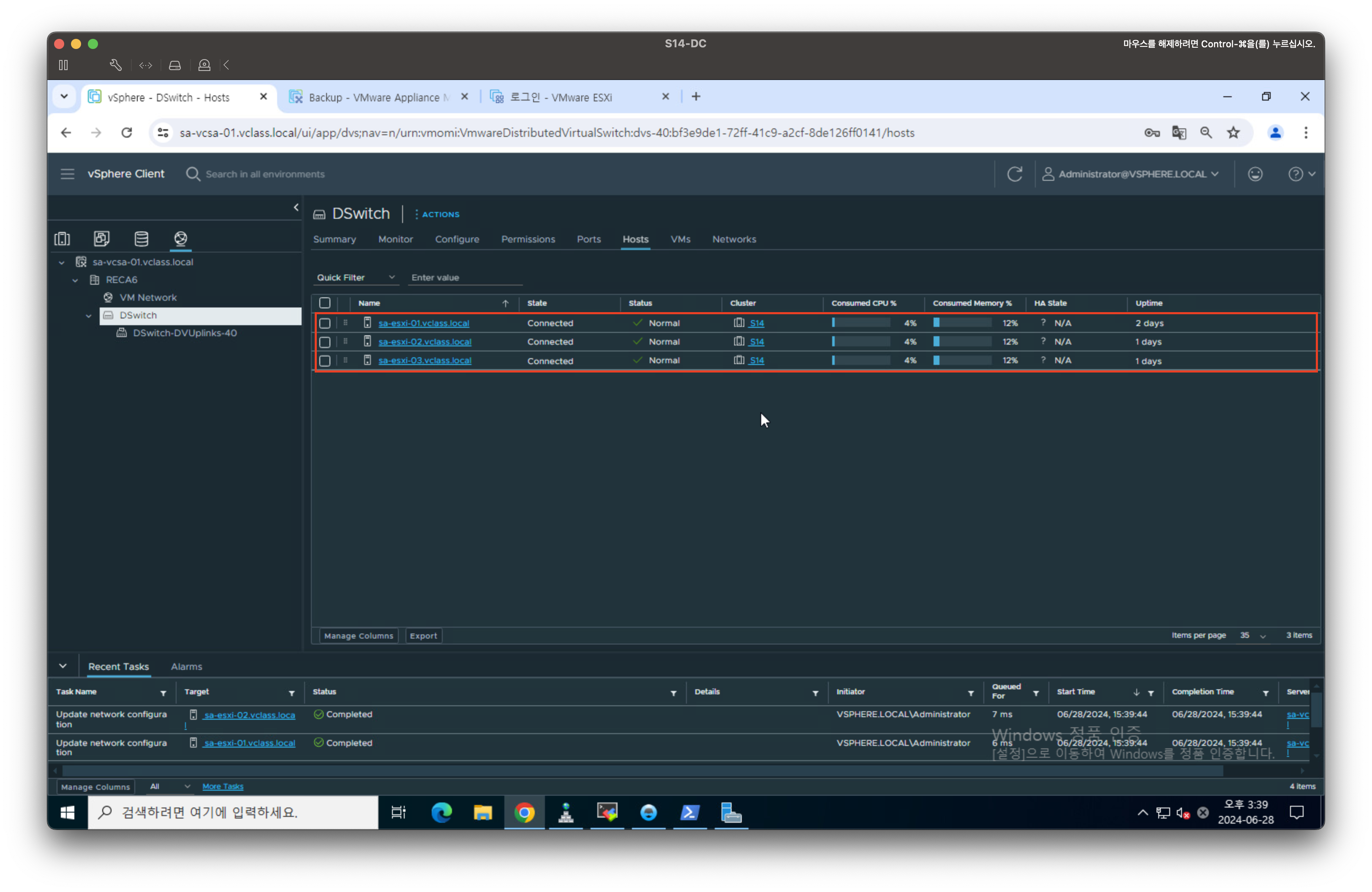The width and height of the screenshot is (1372, 892).
Task: Open the Hosts and Clusters inventory icon
Action: [62, 239]
